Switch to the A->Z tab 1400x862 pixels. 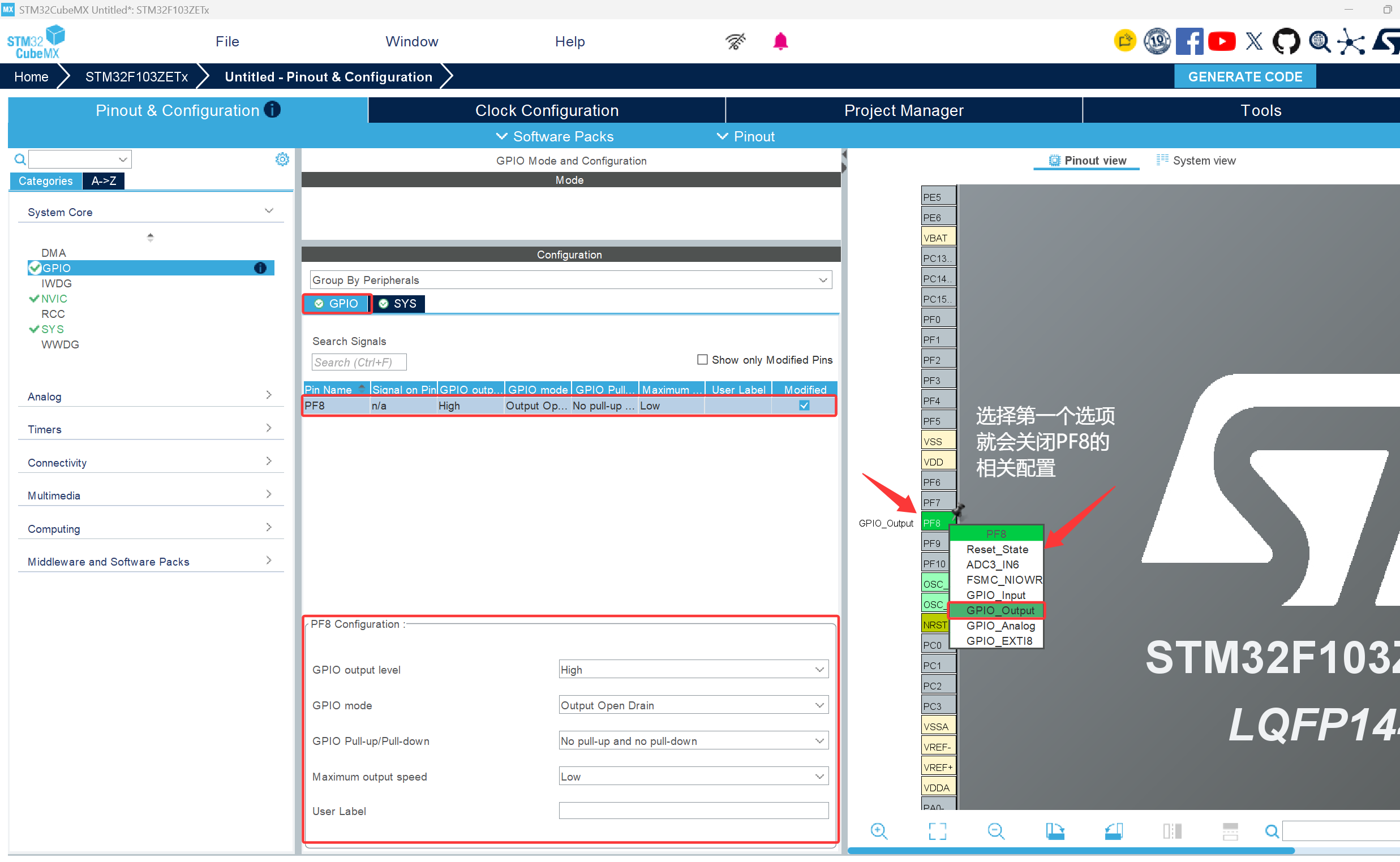point(103,181)
